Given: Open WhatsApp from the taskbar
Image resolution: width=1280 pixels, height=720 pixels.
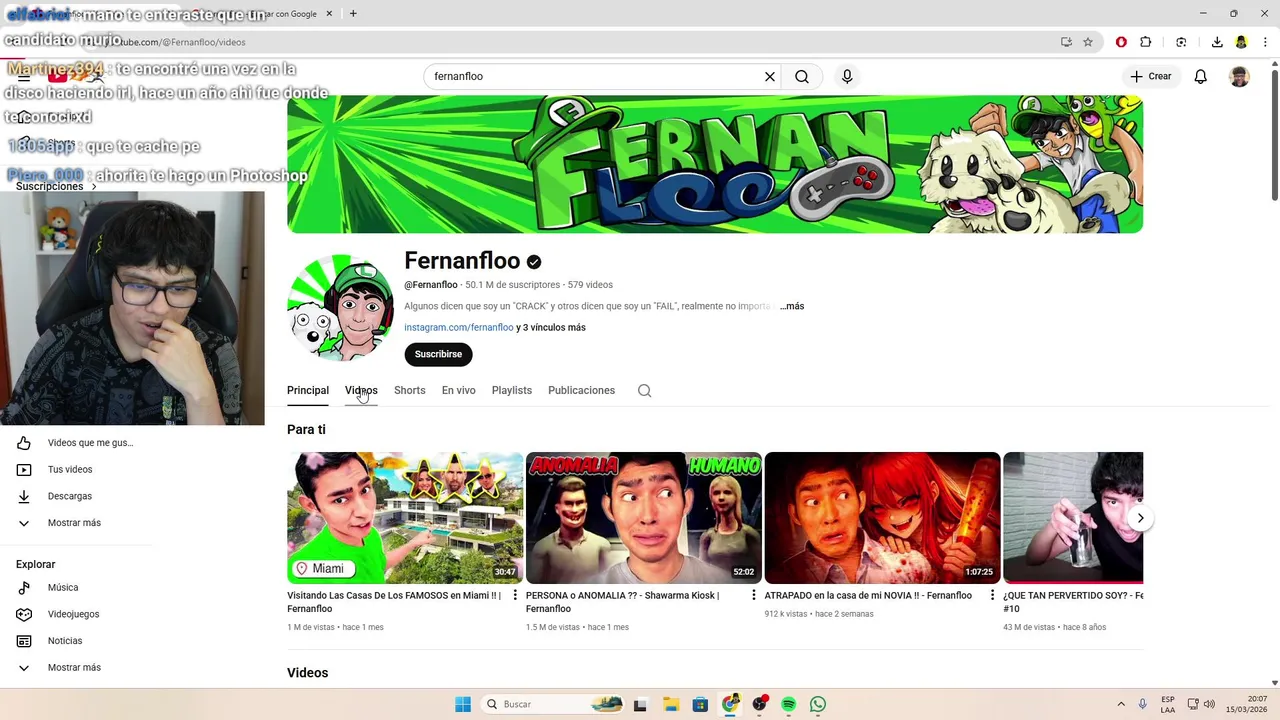Looking at the screenshot, I should point(818,704).
